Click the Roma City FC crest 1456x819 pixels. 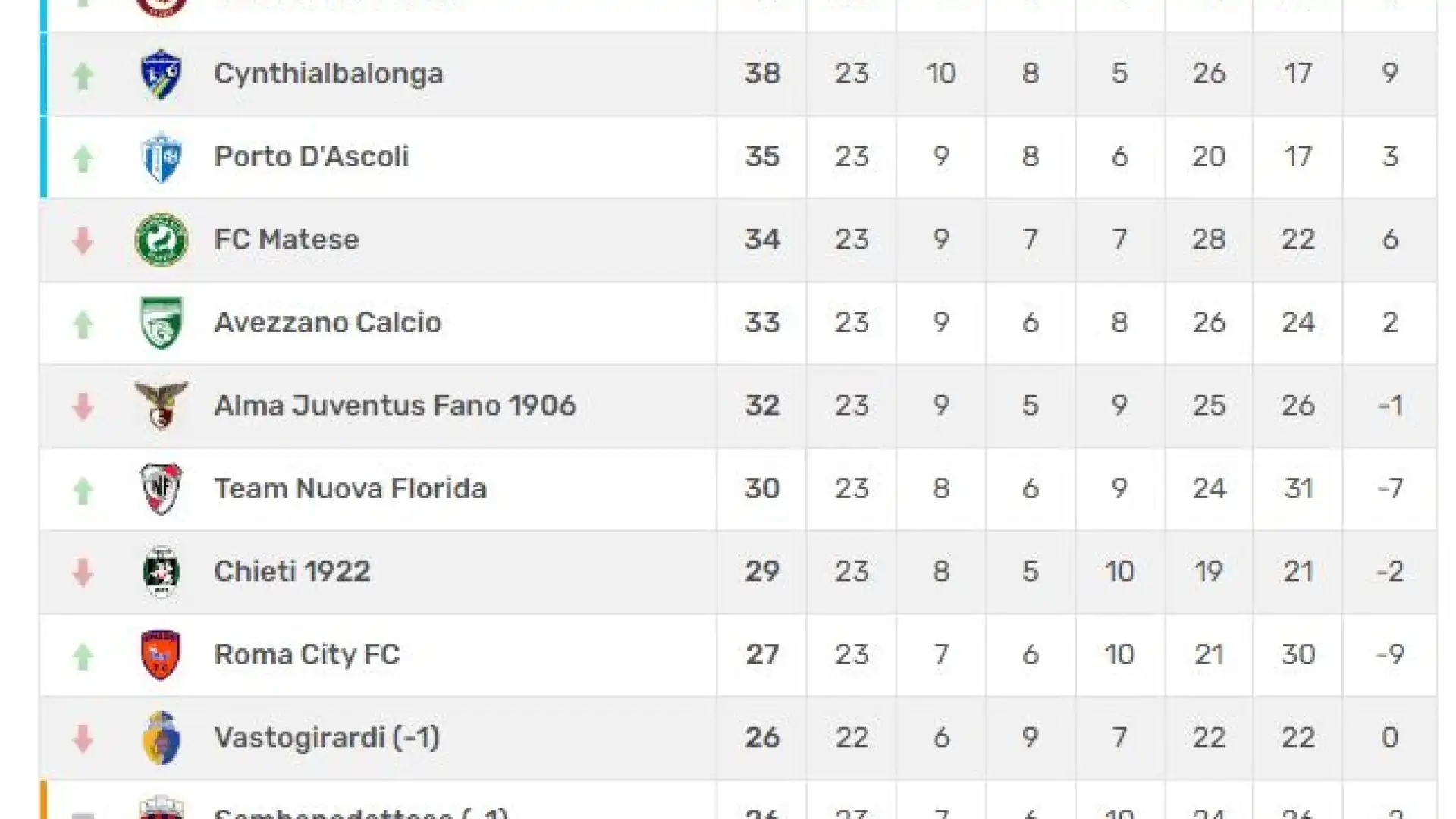[161, 654]
